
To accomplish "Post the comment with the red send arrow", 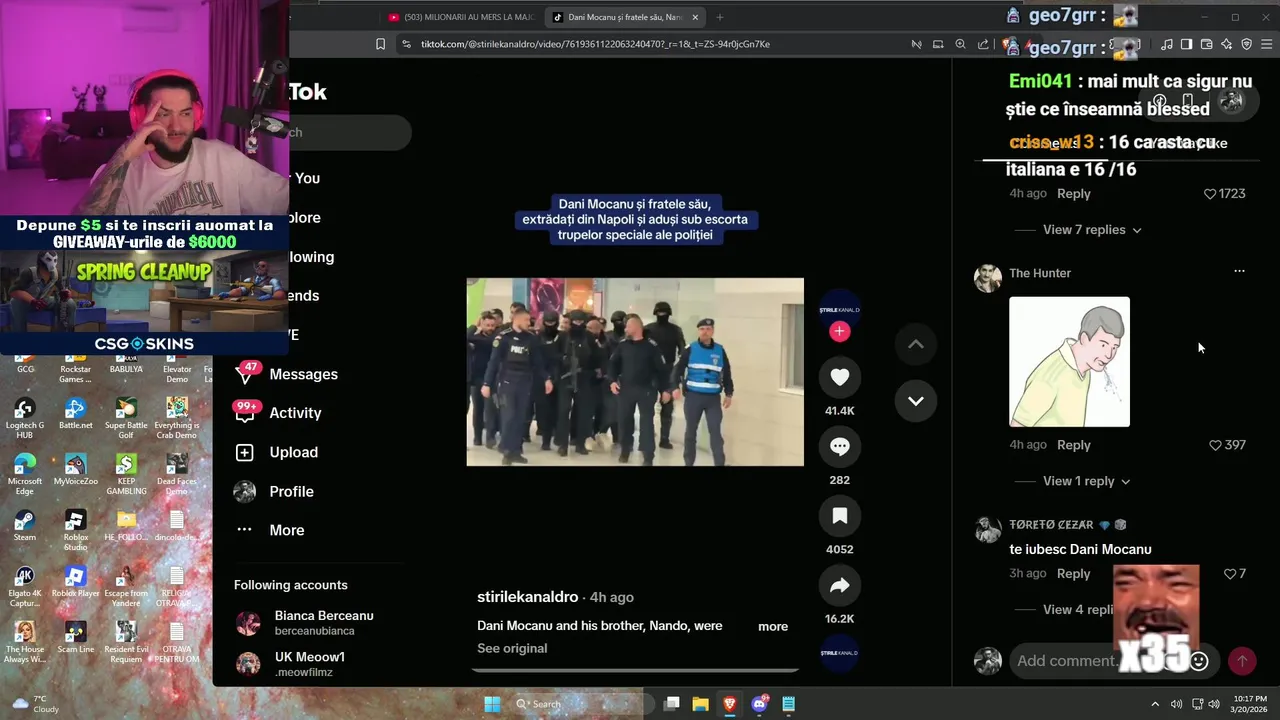I will (1242, 661).
